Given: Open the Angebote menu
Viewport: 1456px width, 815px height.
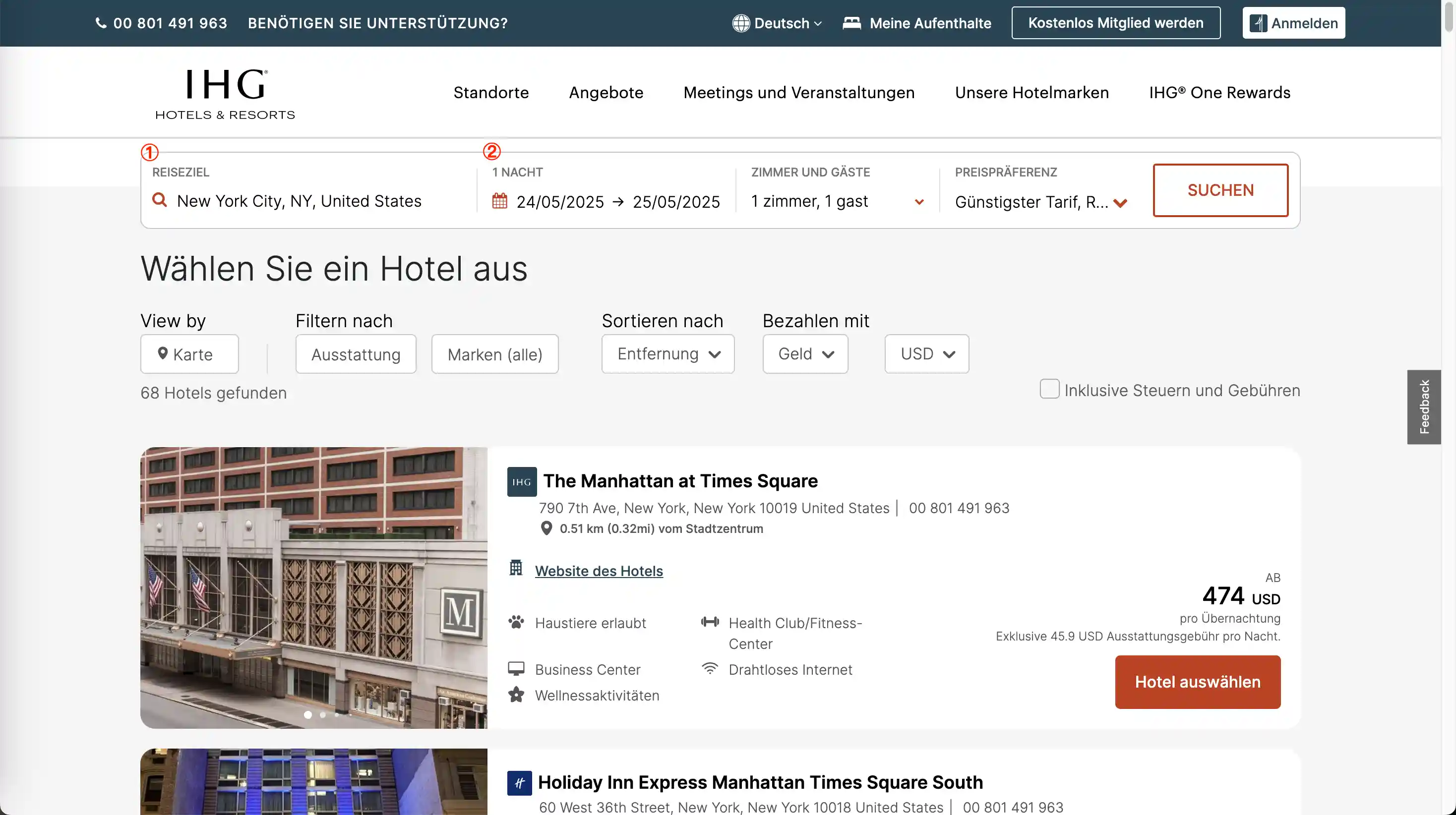Looking at the screenshot, I should point(606,93).
